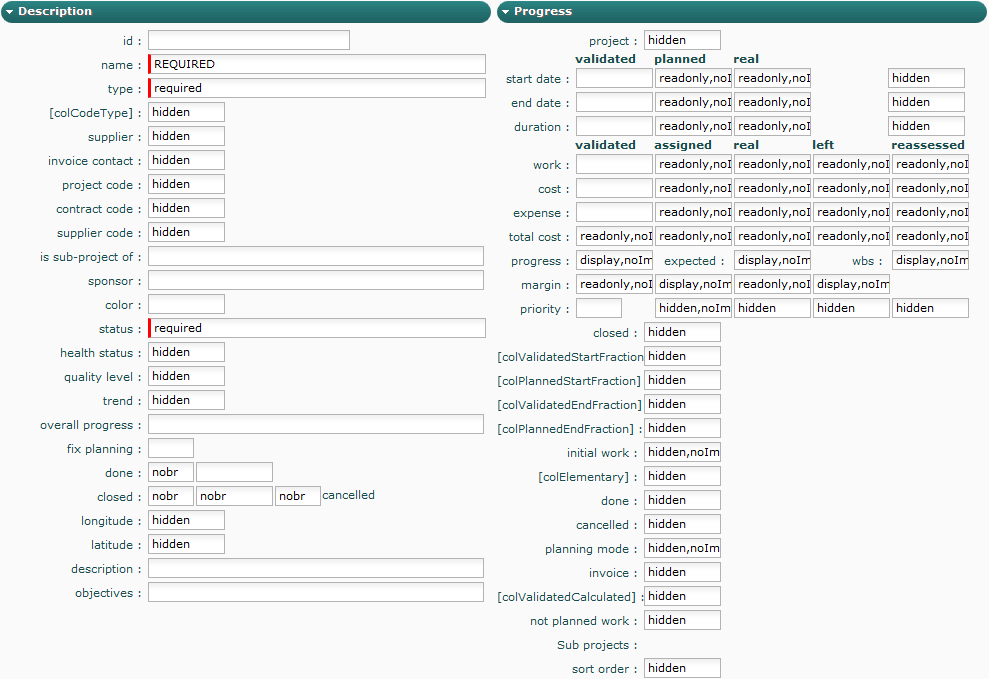
Task: Select the type required field
Action: (316, 88)
